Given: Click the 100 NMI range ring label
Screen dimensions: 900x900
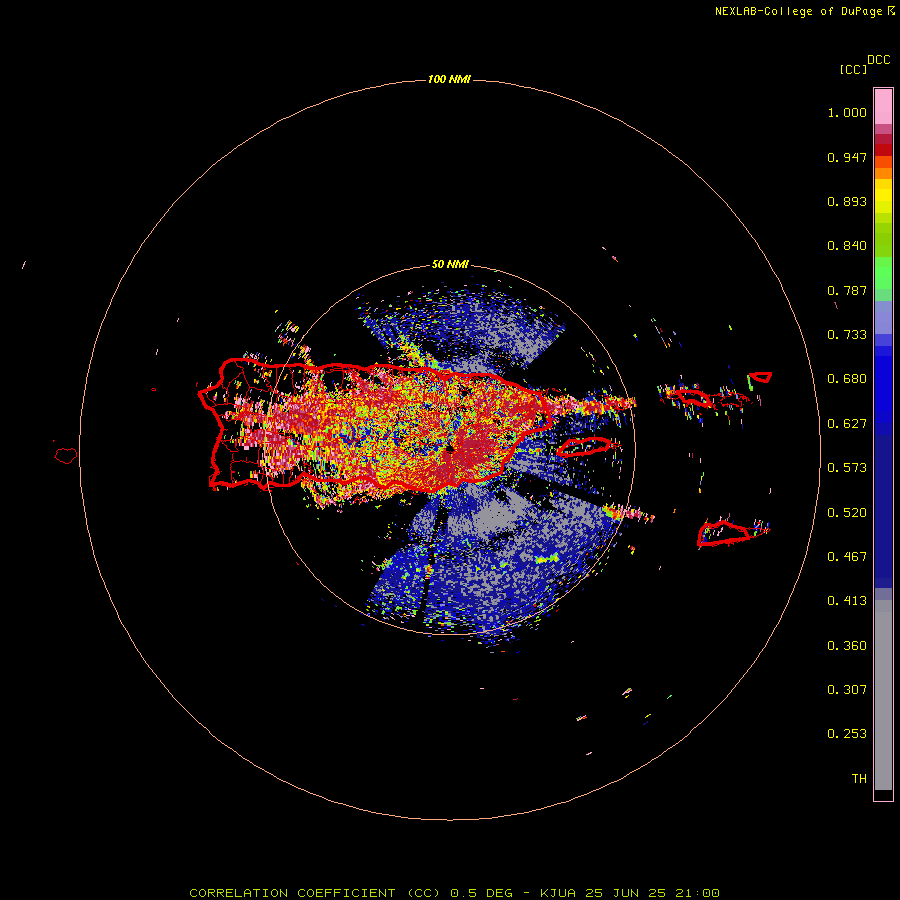Looking at the screenshot, I should 449,79.
